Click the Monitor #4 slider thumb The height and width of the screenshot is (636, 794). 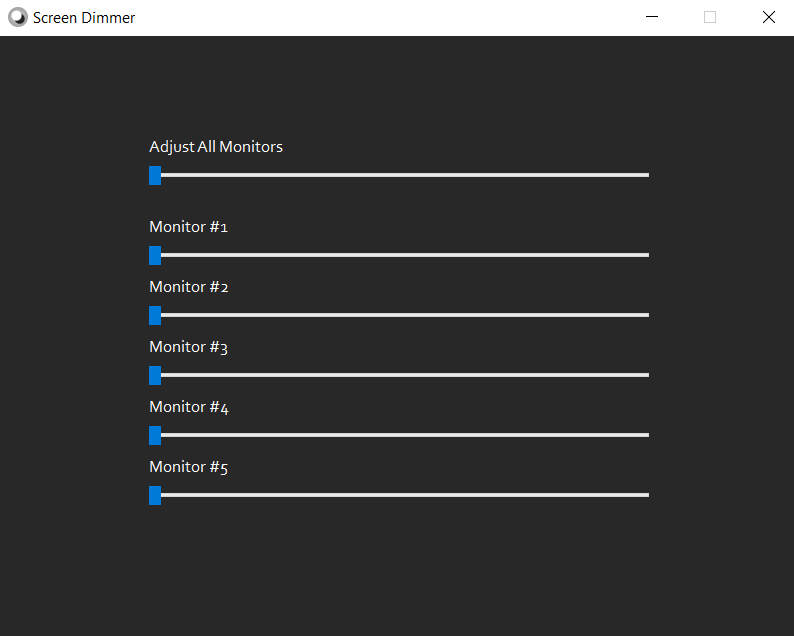155,435
